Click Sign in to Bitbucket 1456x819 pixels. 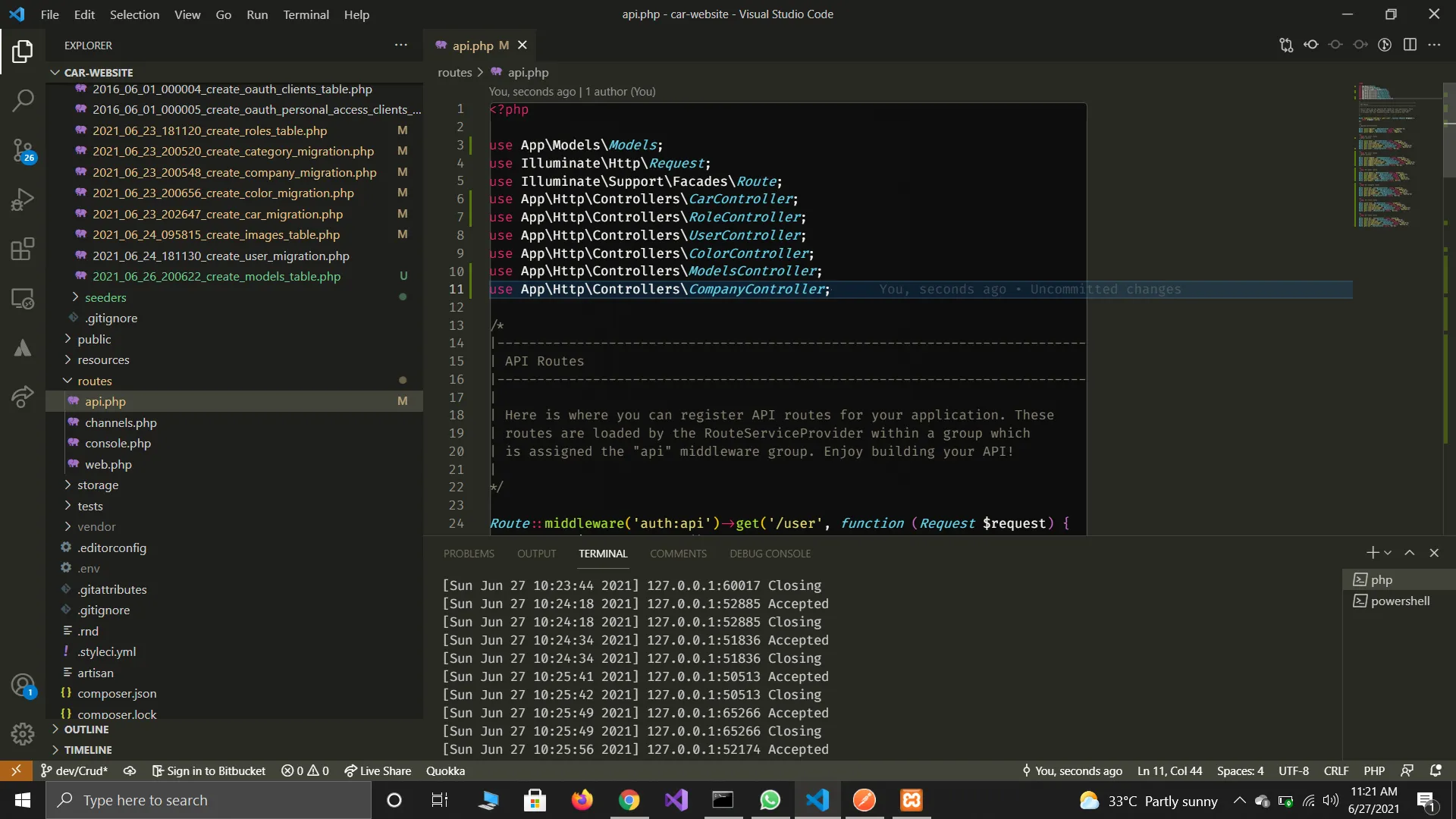209,770
